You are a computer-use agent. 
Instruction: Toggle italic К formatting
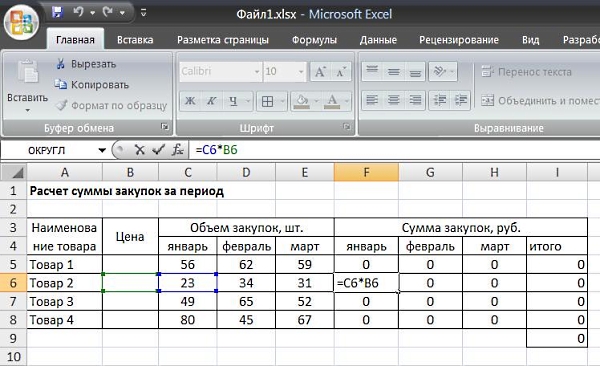tap(211, 101)
